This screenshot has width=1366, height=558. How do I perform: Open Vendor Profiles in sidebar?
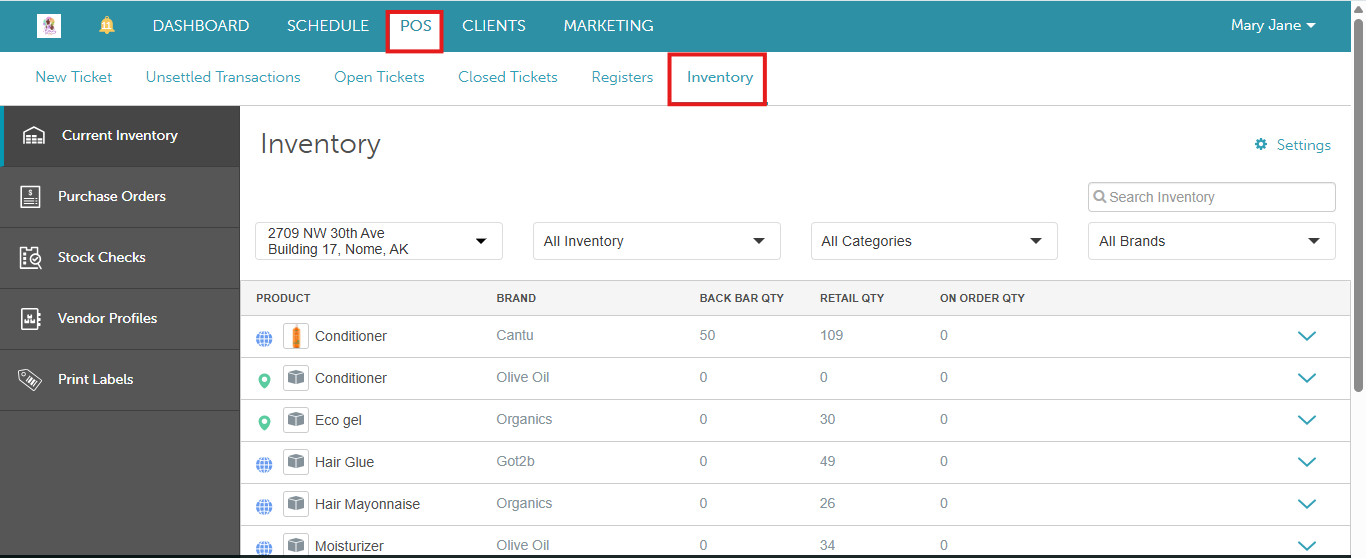click(120, 319)
